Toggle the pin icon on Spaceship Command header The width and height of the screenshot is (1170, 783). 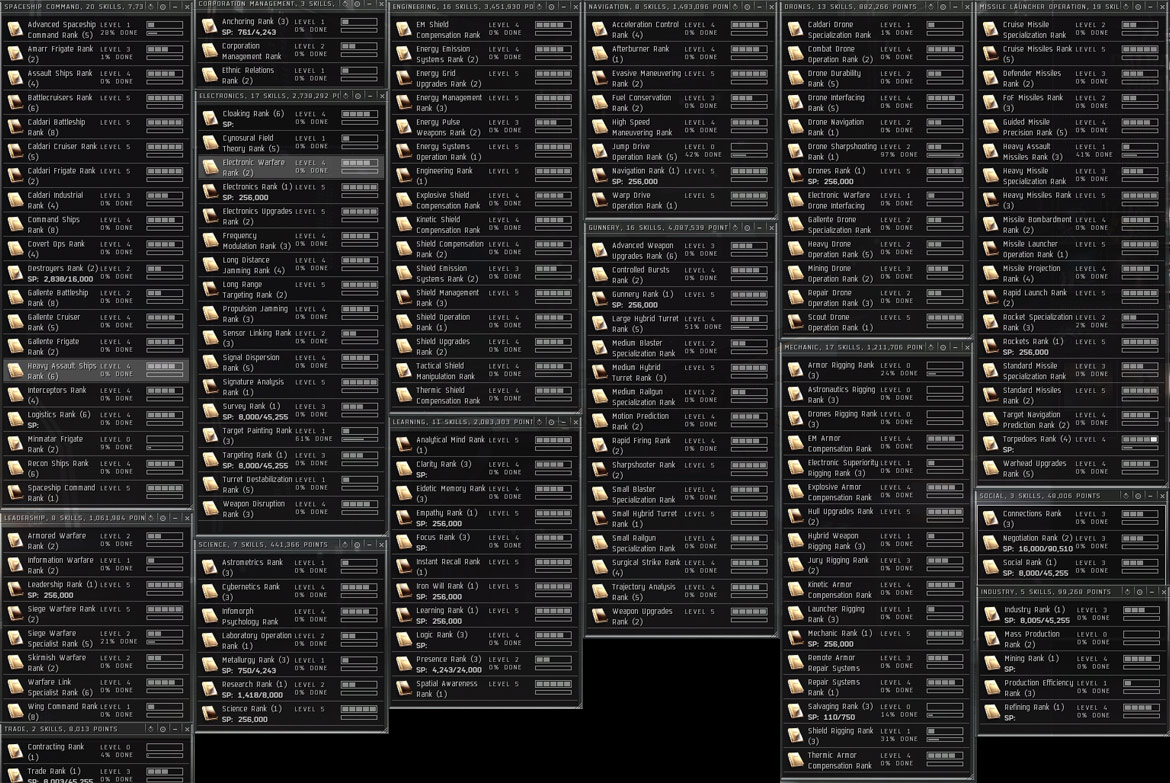tap(151, 6)
